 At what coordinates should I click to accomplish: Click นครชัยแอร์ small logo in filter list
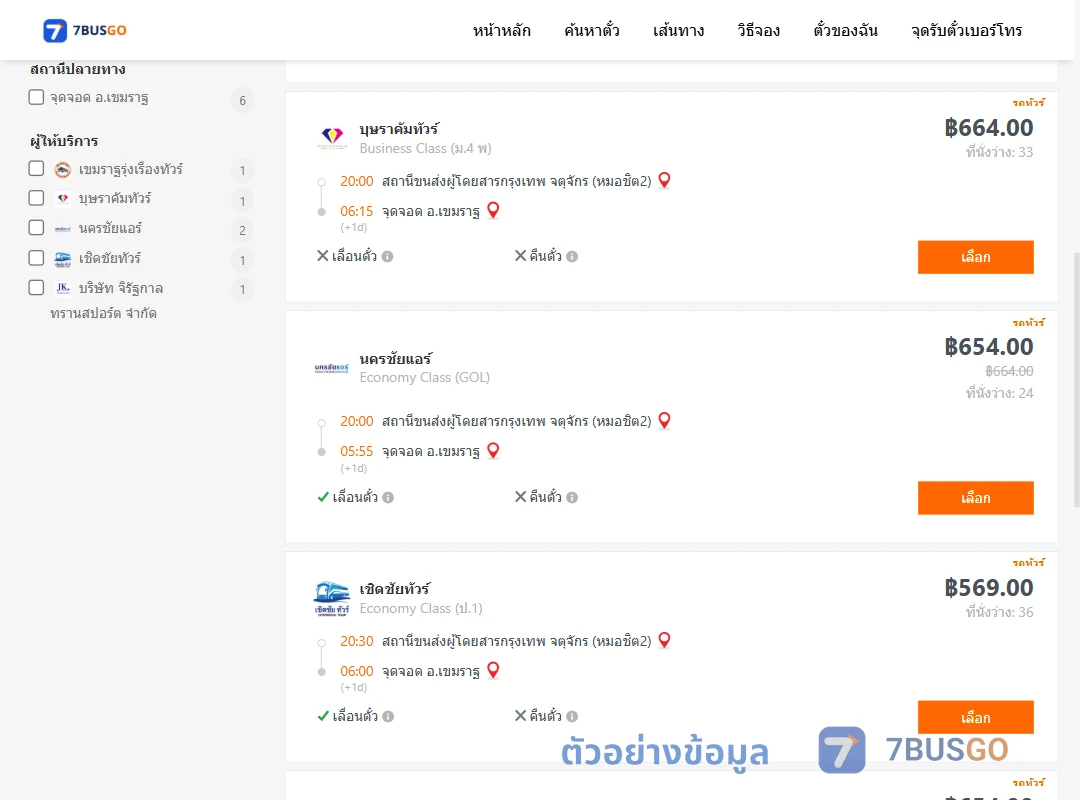click(63, 229)
